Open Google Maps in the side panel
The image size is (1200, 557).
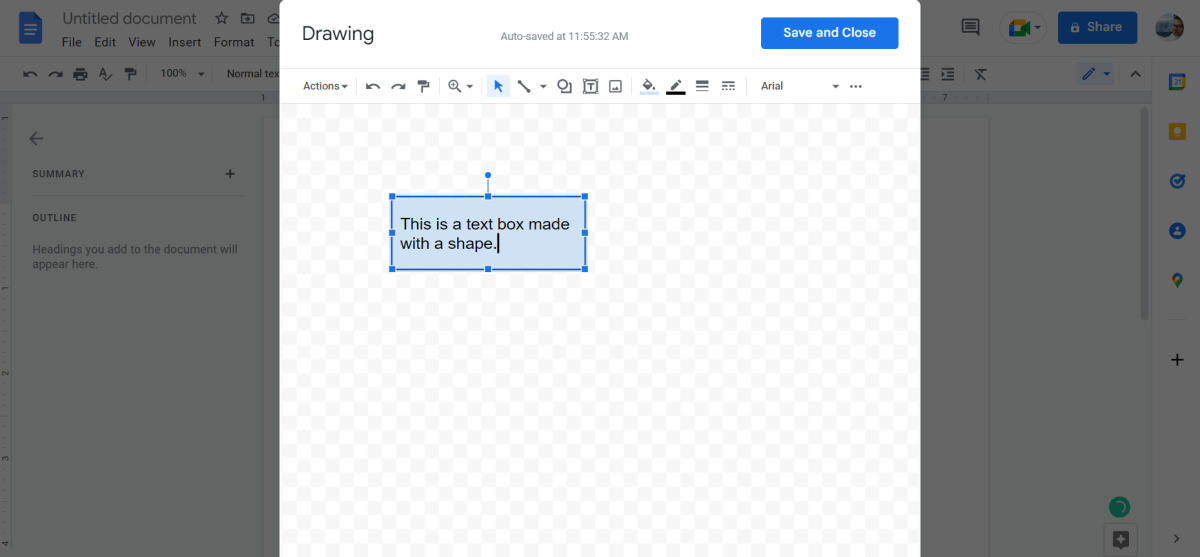click(1177, 280)
